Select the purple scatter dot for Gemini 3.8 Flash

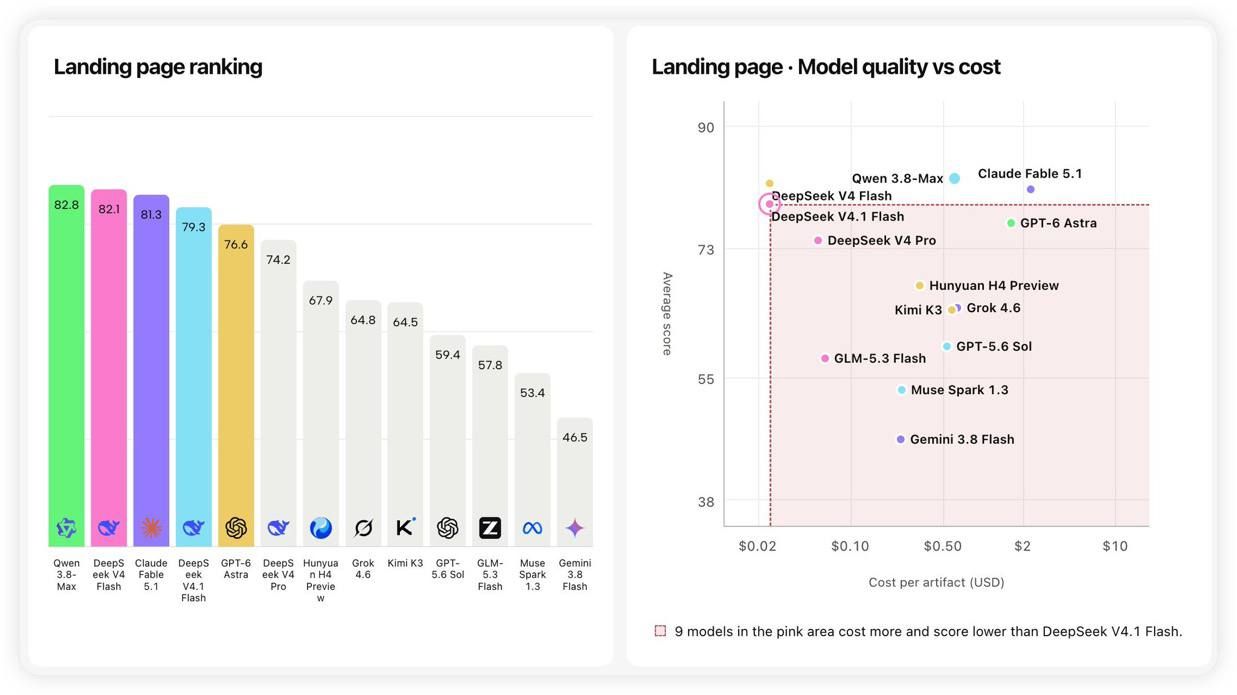tap(901, 439)
